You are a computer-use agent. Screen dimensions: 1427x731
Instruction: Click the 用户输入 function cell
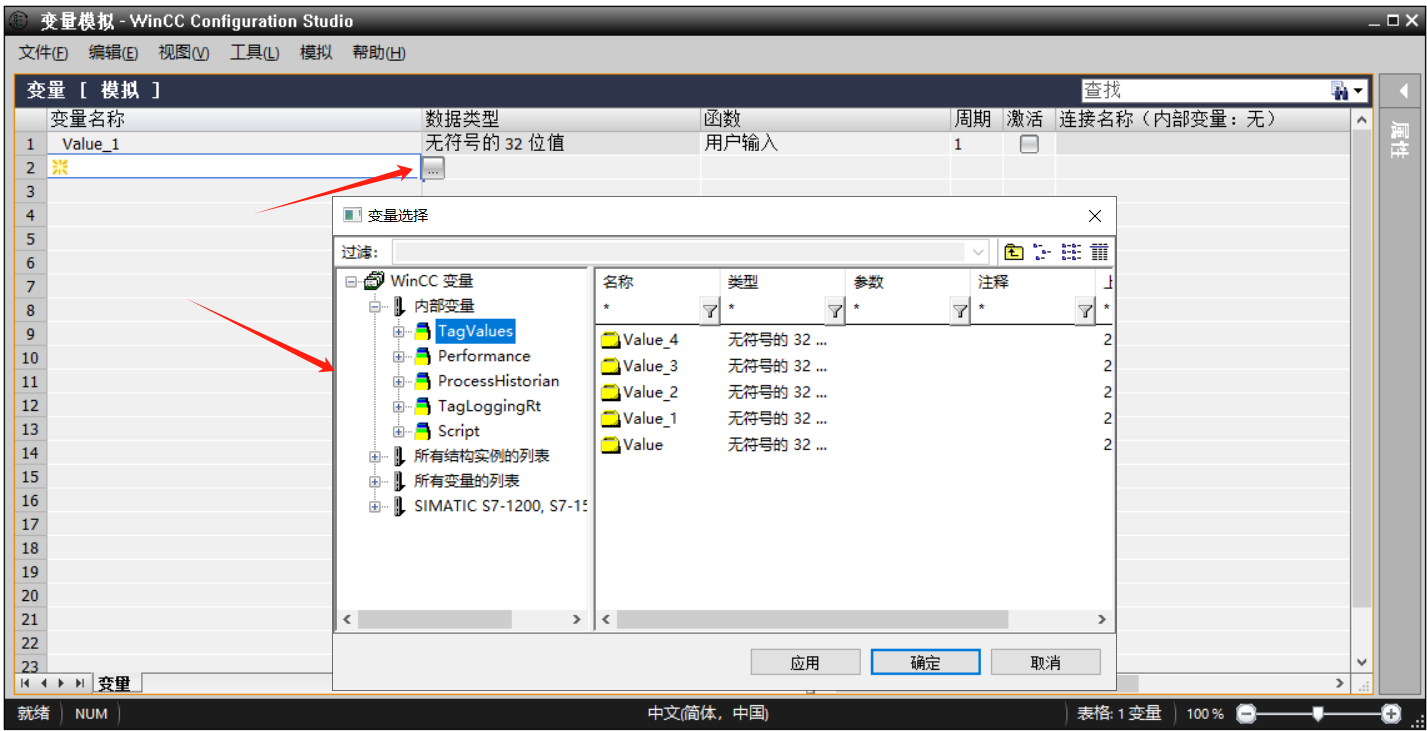825,144
